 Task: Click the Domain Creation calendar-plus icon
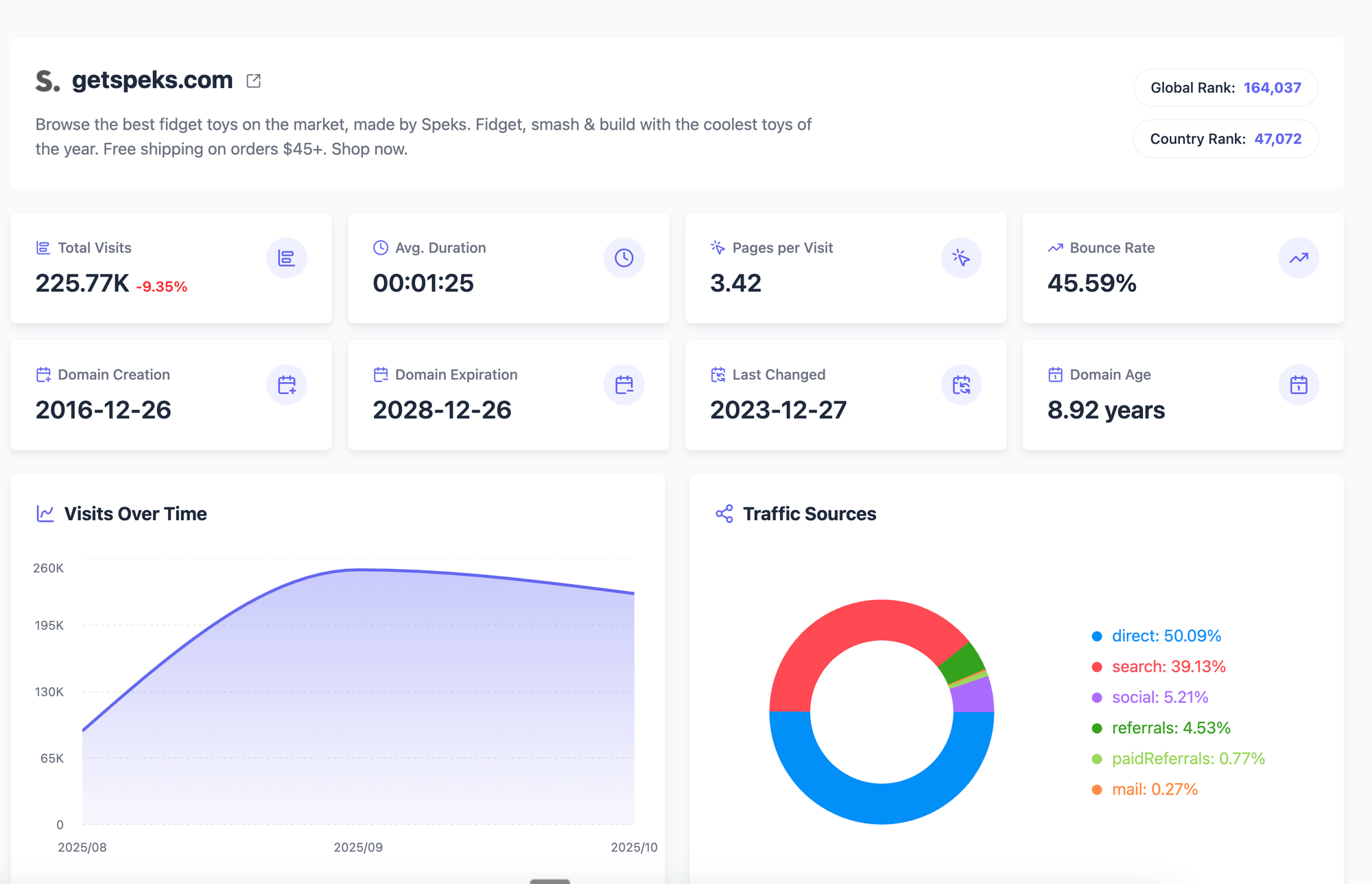coord(286,385)
